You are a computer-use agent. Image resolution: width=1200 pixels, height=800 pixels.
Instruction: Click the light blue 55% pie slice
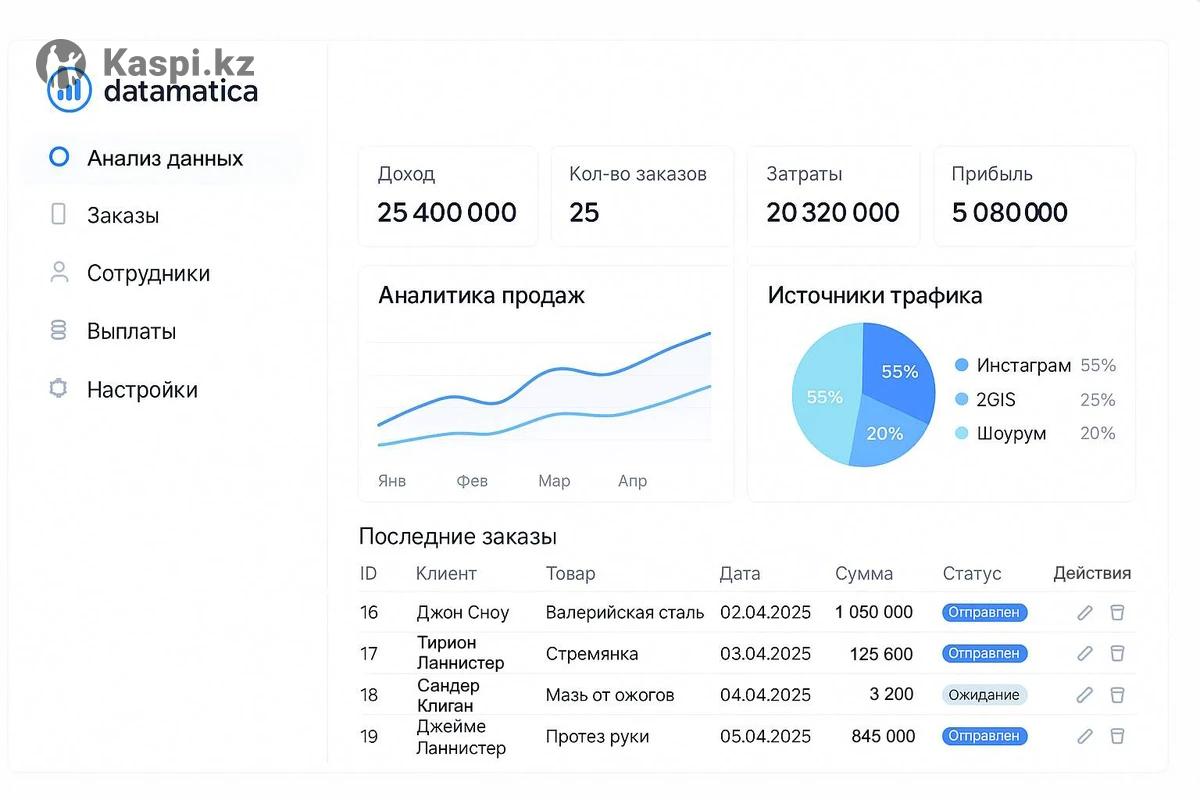(826, 397)
